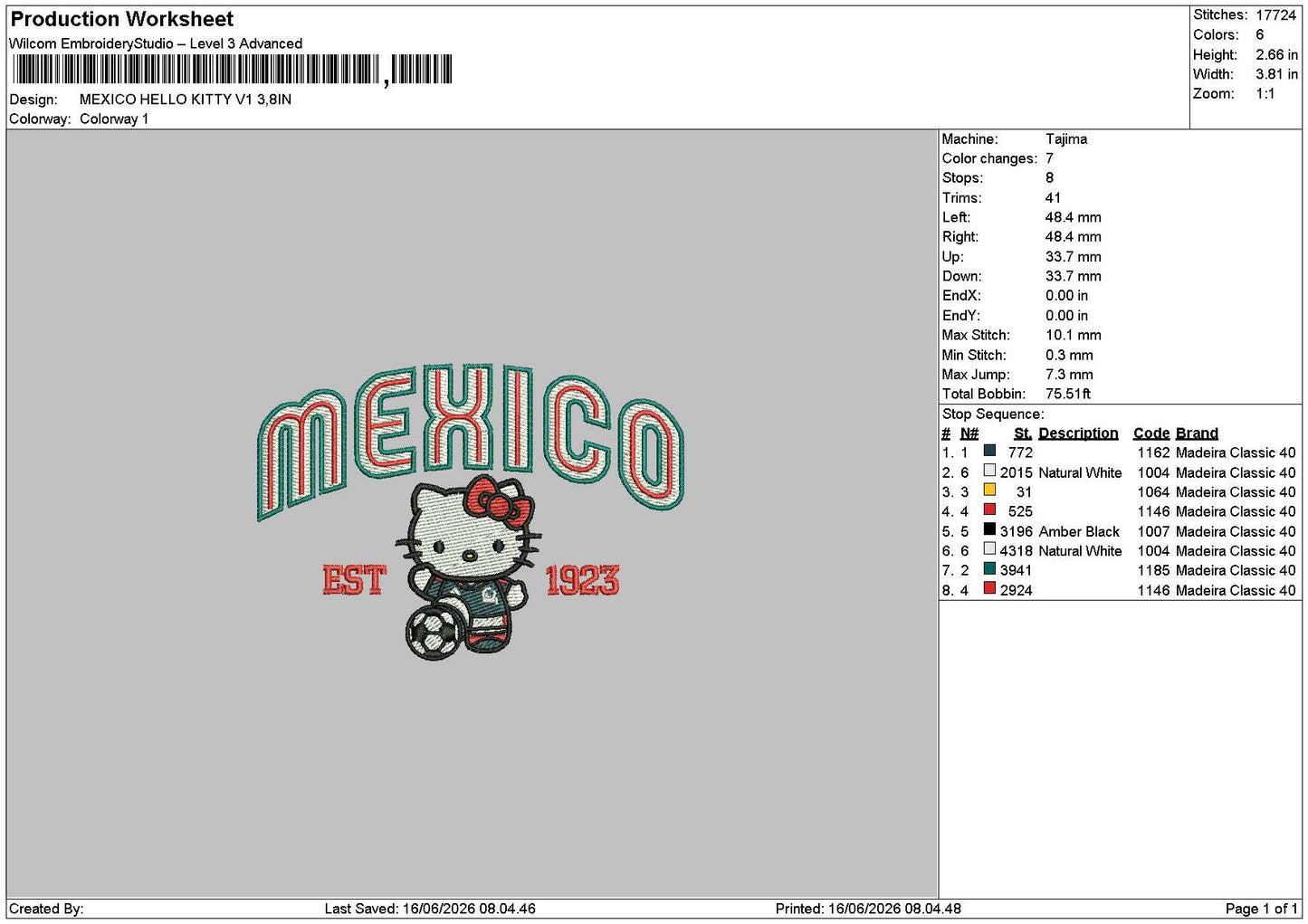Click the 'Colorway 1' value
Screen dimensions: 1308x924
[x=114, y=119]
